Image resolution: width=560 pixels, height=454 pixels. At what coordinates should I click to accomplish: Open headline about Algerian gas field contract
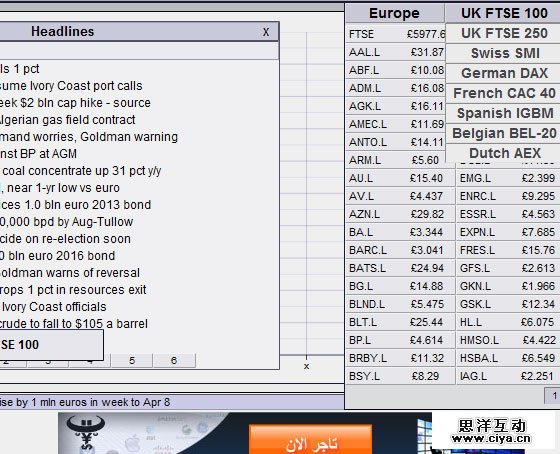tap(67, 120)
